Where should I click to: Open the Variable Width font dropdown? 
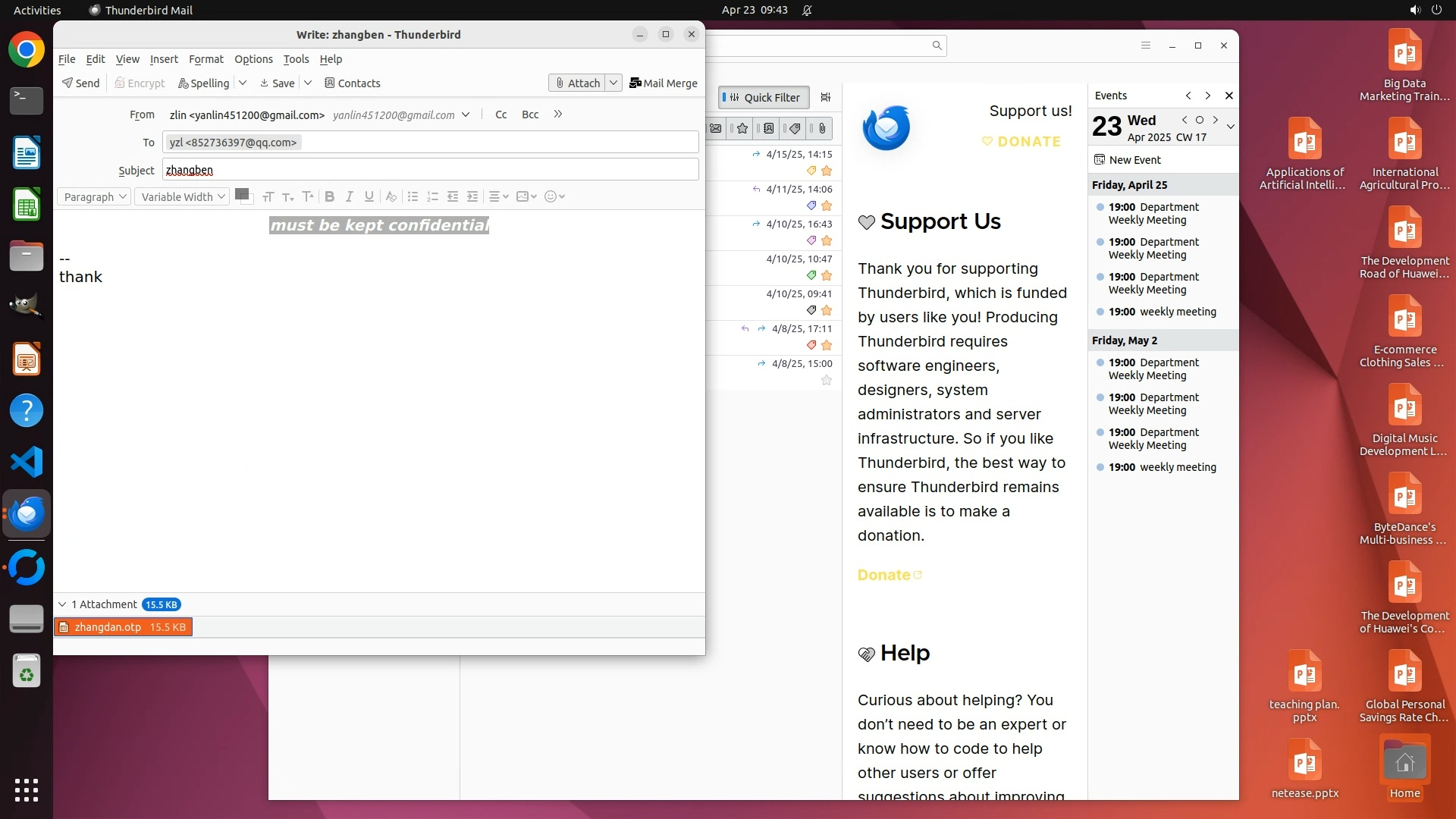pos(182,196)
